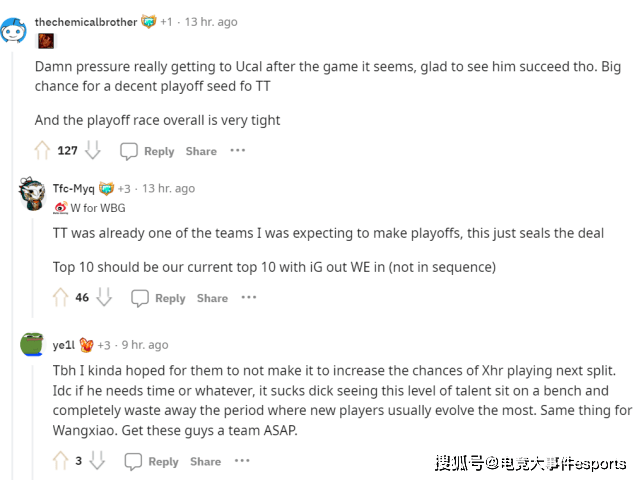Viewport: 641px width, 480px height.
Task: Click thechemicalbrother's Reddit avatar
Action: (14, 30)
